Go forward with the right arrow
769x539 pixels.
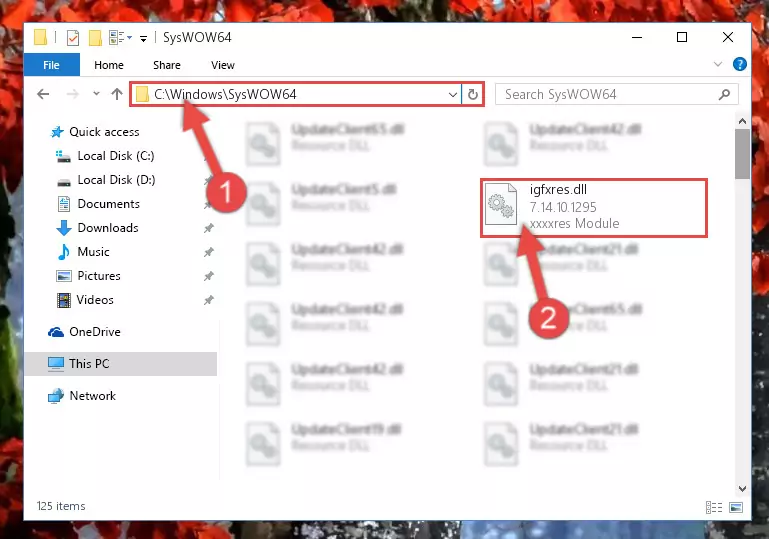[x=73, y=94]
